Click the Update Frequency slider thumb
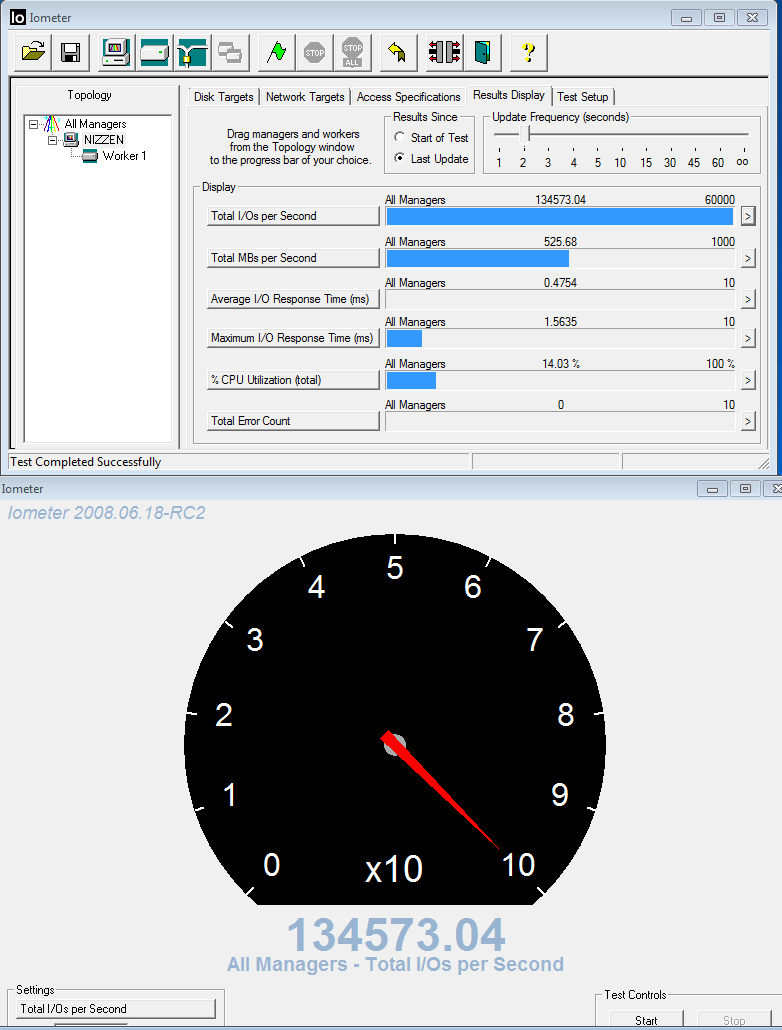This screenshot has width=782, height=1030. [524, 134]
